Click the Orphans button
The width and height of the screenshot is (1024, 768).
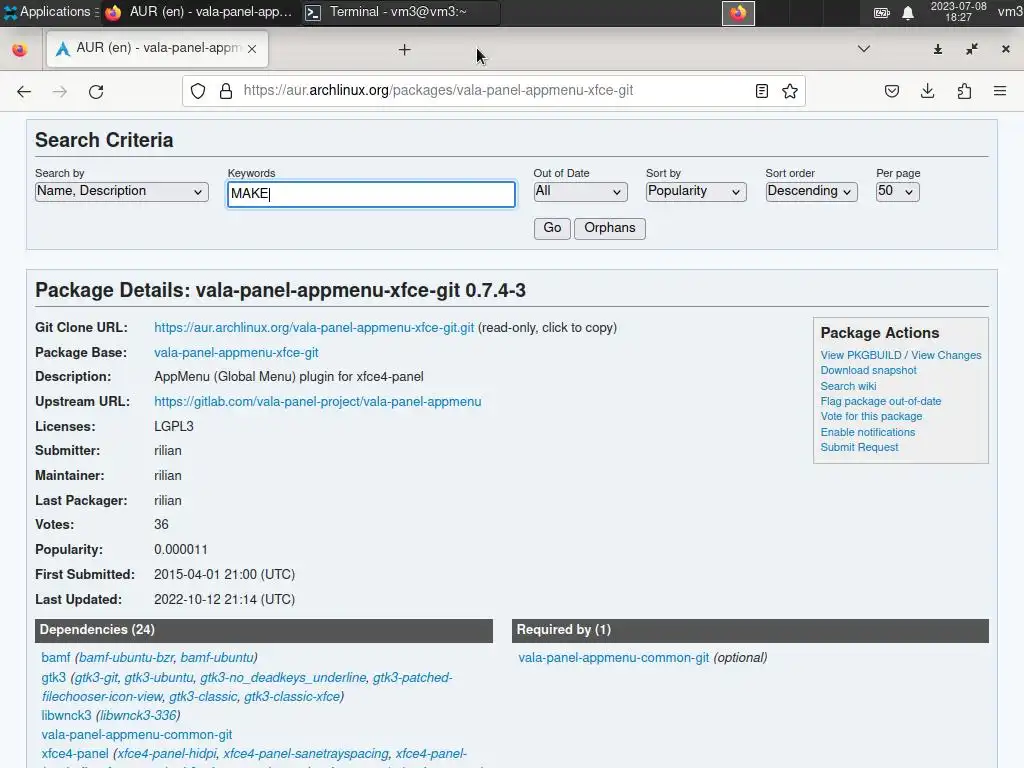pyautogui.click(x=609, y=228)
